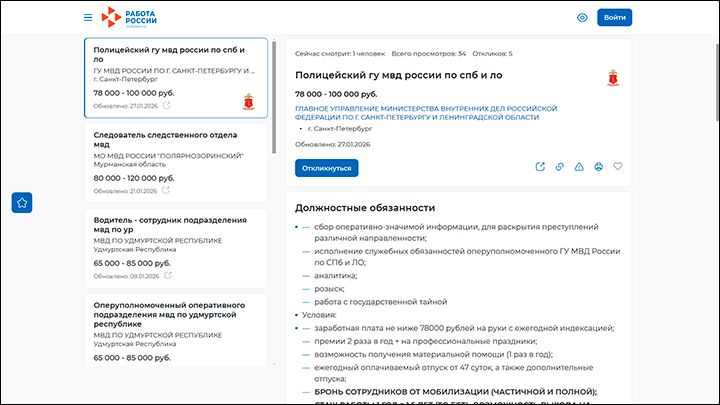The image size is (720, 405).
Task: Select Следователь следственного отдела мвд vacancy
Action: click(x=163, y=140)
